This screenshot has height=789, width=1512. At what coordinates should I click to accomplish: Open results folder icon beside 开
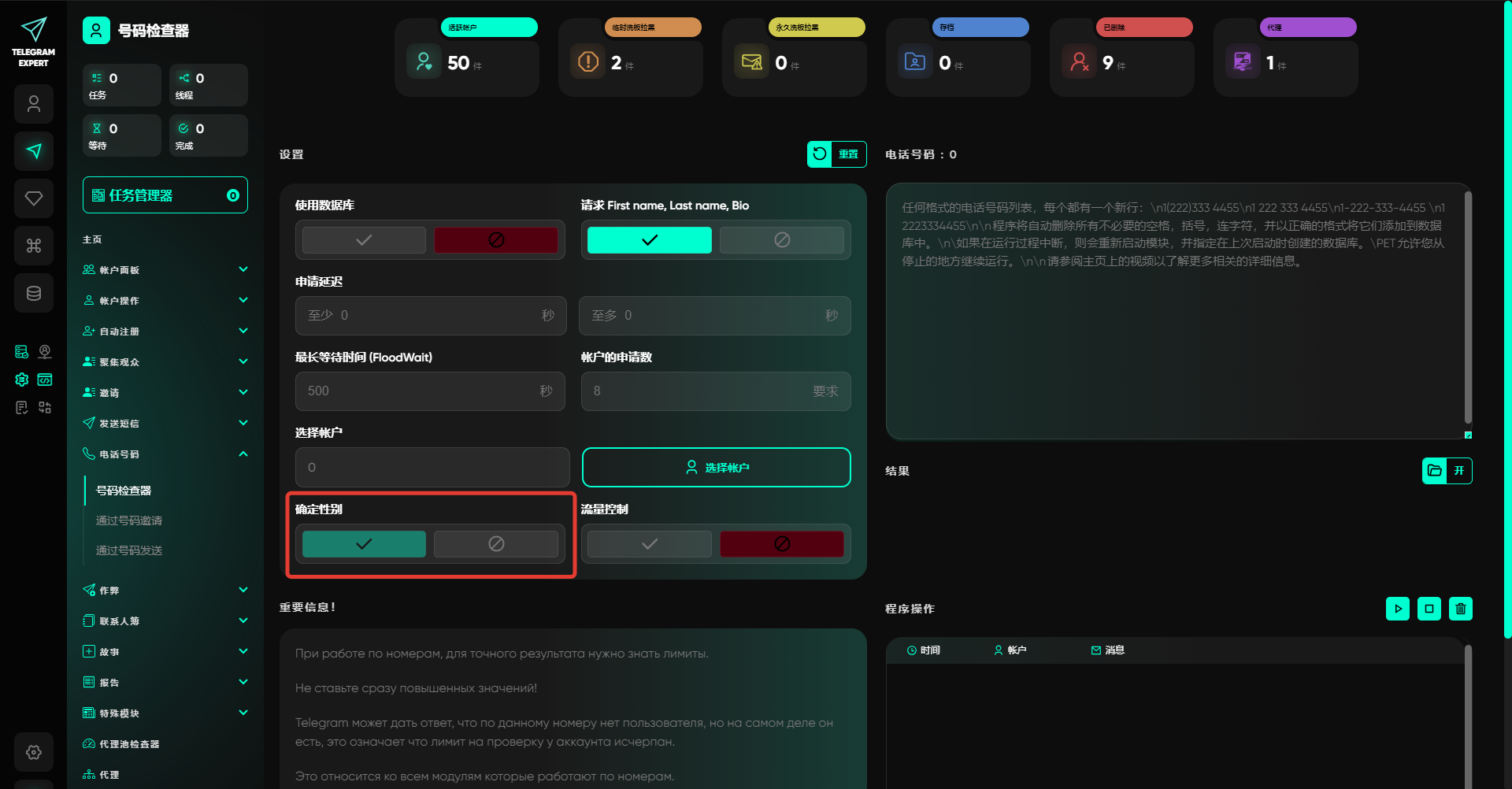1435,471
